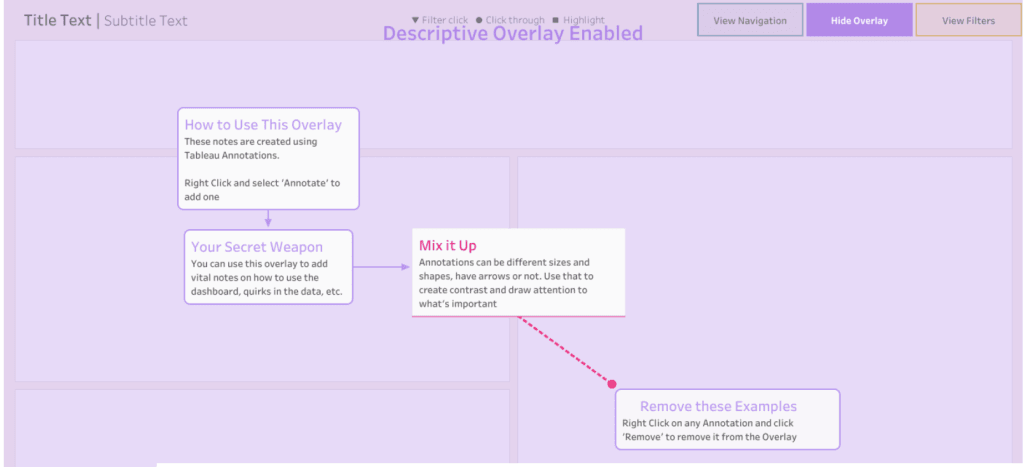Screen dimensions: 1024x467
Task: Select the 'Mix it Up' annotation
Action: coord(518,272)
